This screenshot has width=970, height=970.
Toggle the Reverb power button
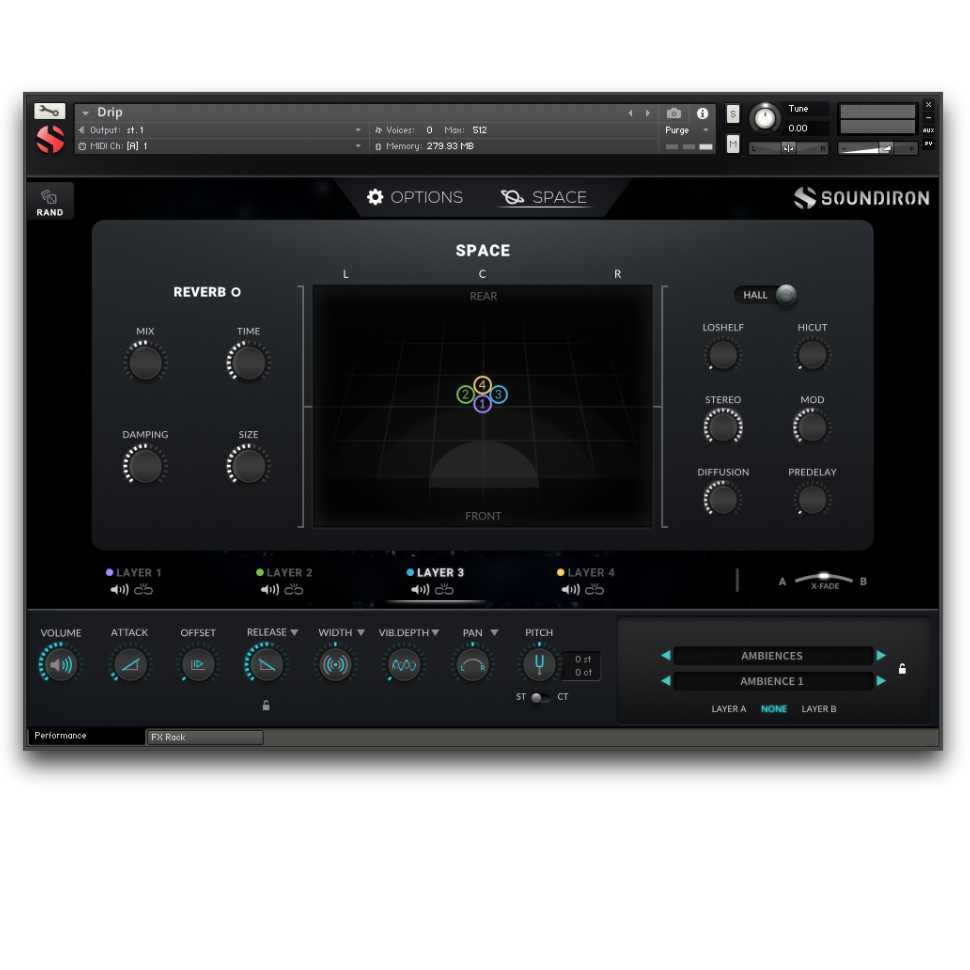pyautogui.click(x=236, y=292)
